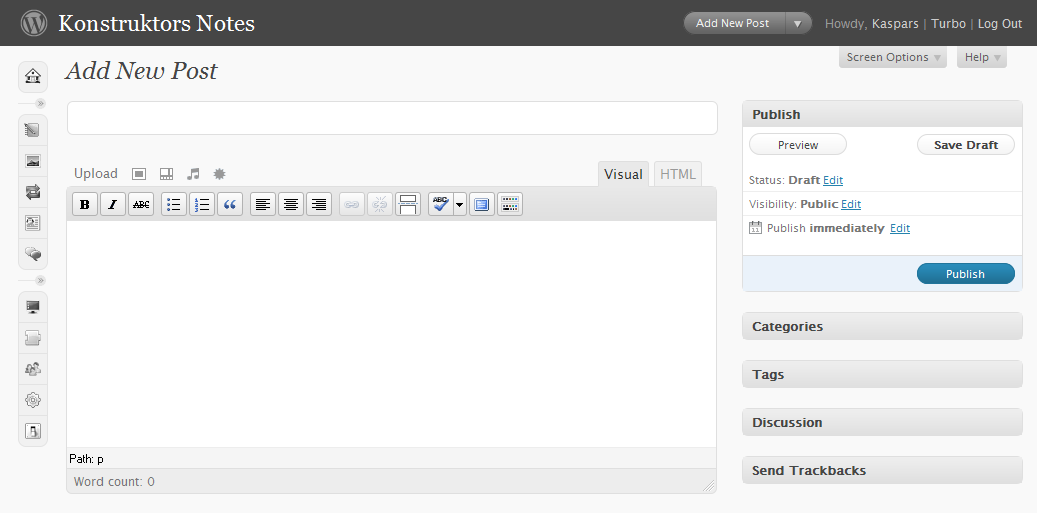1037x513 pixels.
Task: Center align the text
Action: click(x=291, y=205)
